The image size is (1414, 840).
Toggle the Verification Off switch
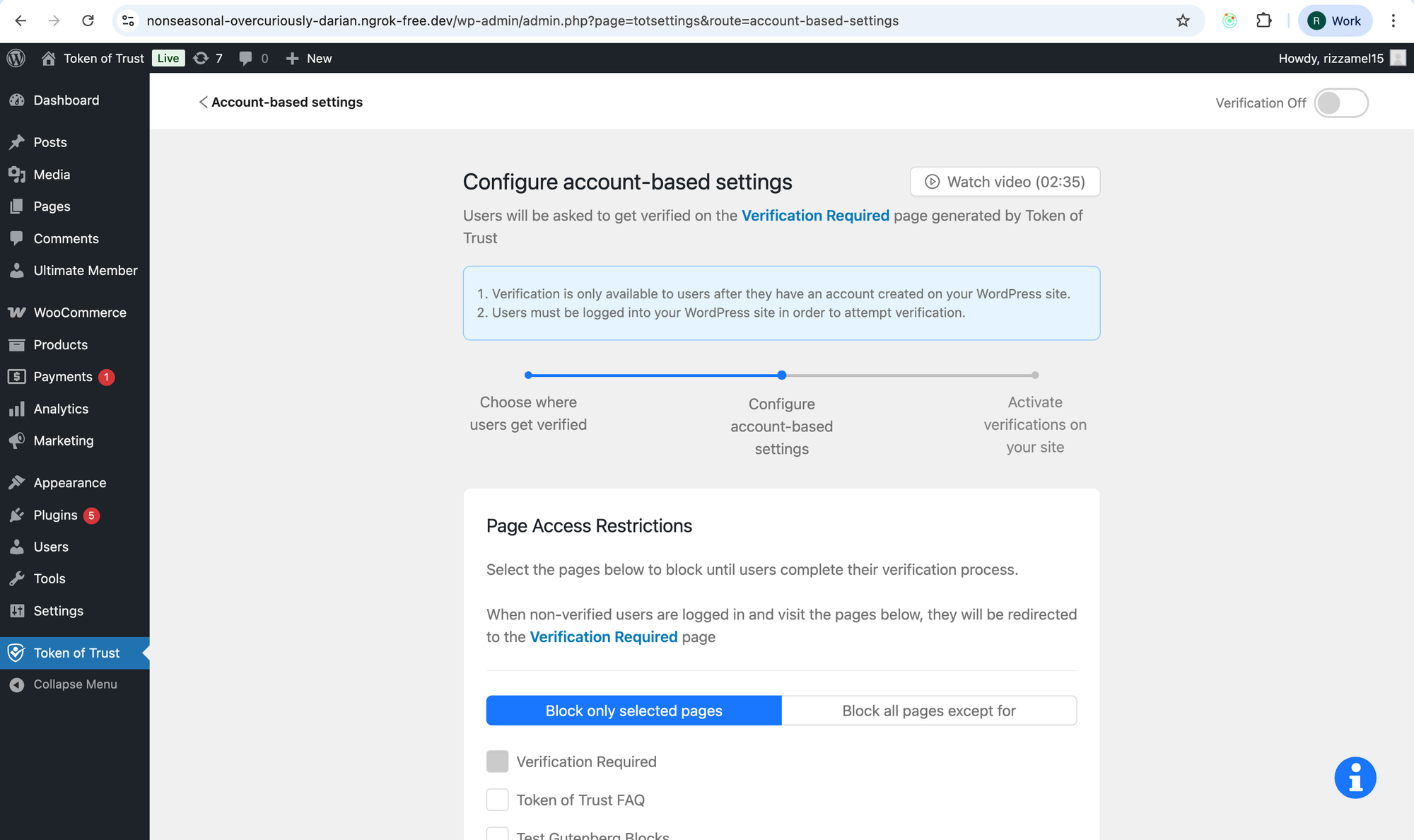pos(1340,103)
